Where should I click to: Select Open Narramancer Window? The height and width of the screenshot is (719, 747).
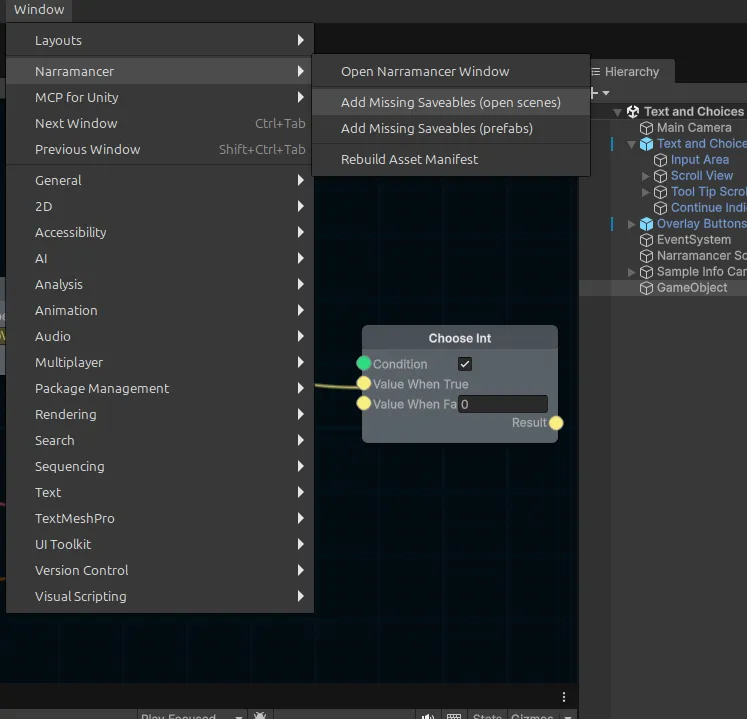tap(451, 71)
